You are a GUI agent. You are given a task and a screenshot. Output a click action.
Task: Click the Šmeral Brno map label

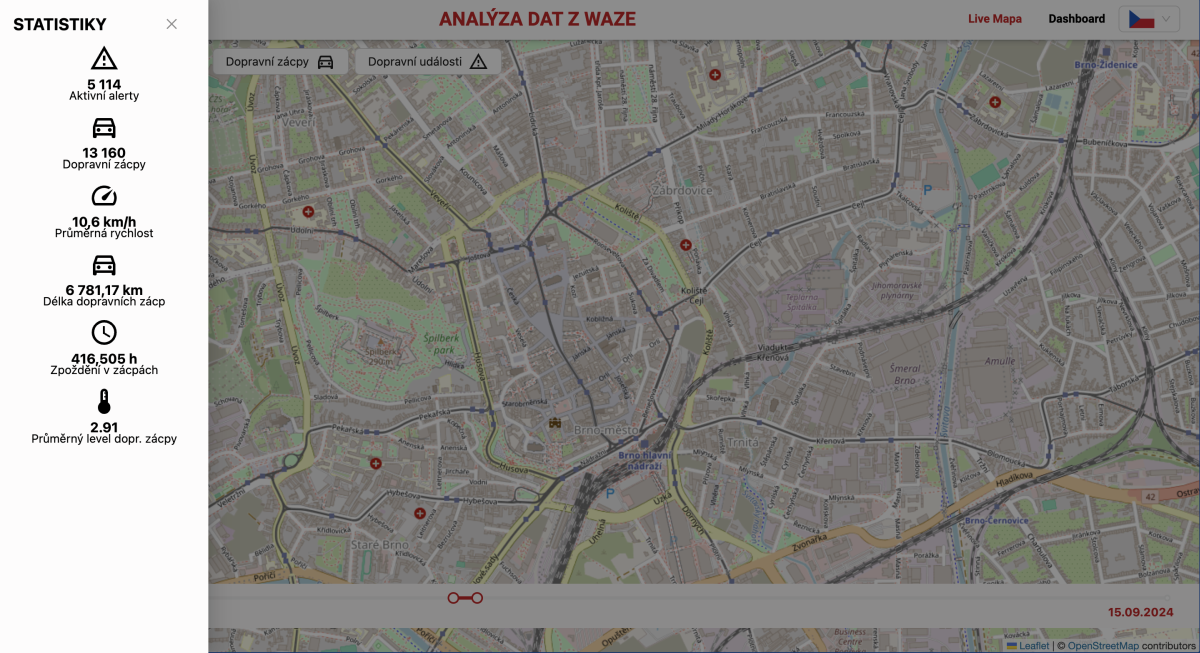tap(904, 375)
